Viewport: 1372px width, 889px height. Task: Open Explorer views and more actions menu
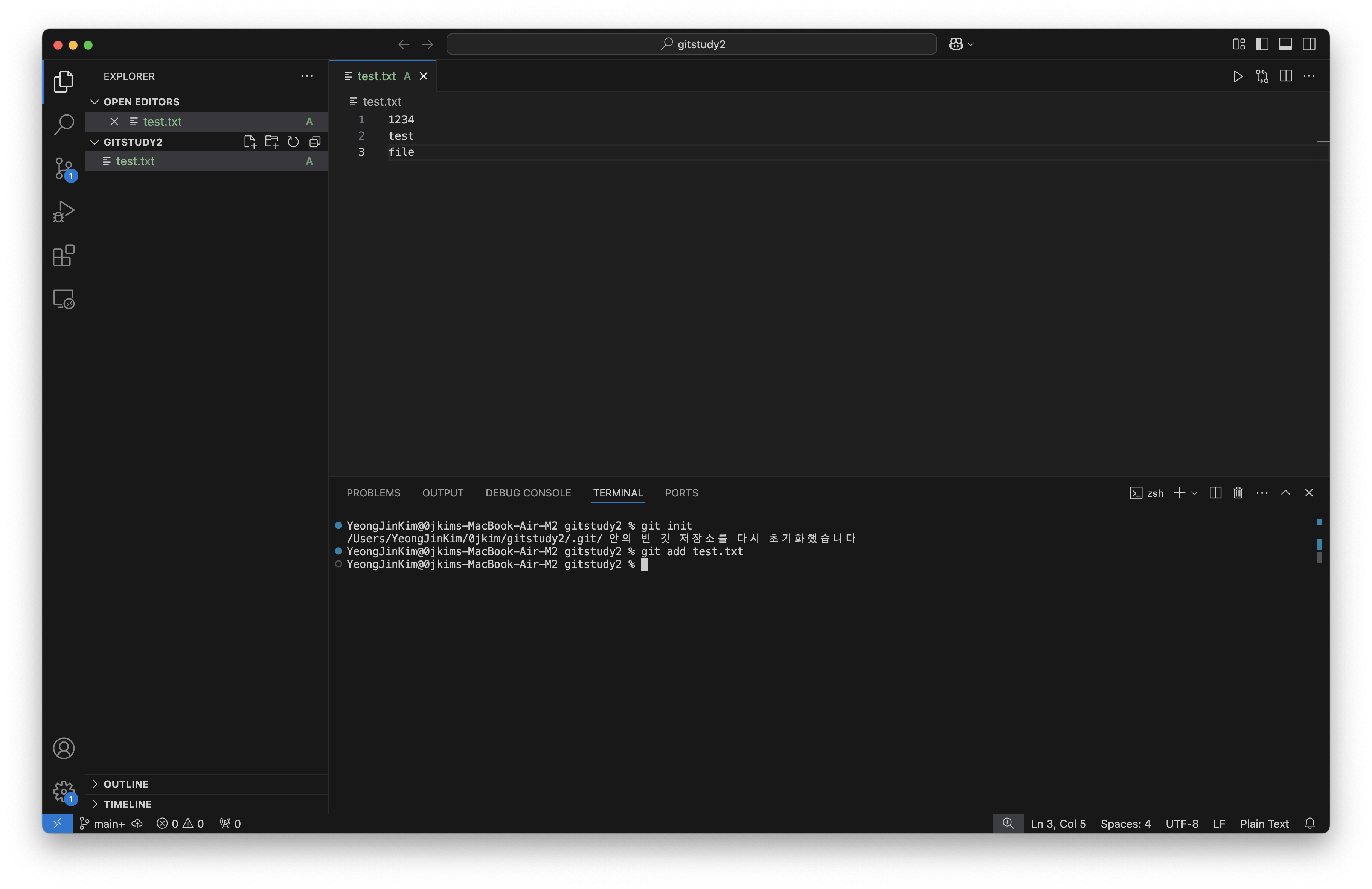click(307, 76)
